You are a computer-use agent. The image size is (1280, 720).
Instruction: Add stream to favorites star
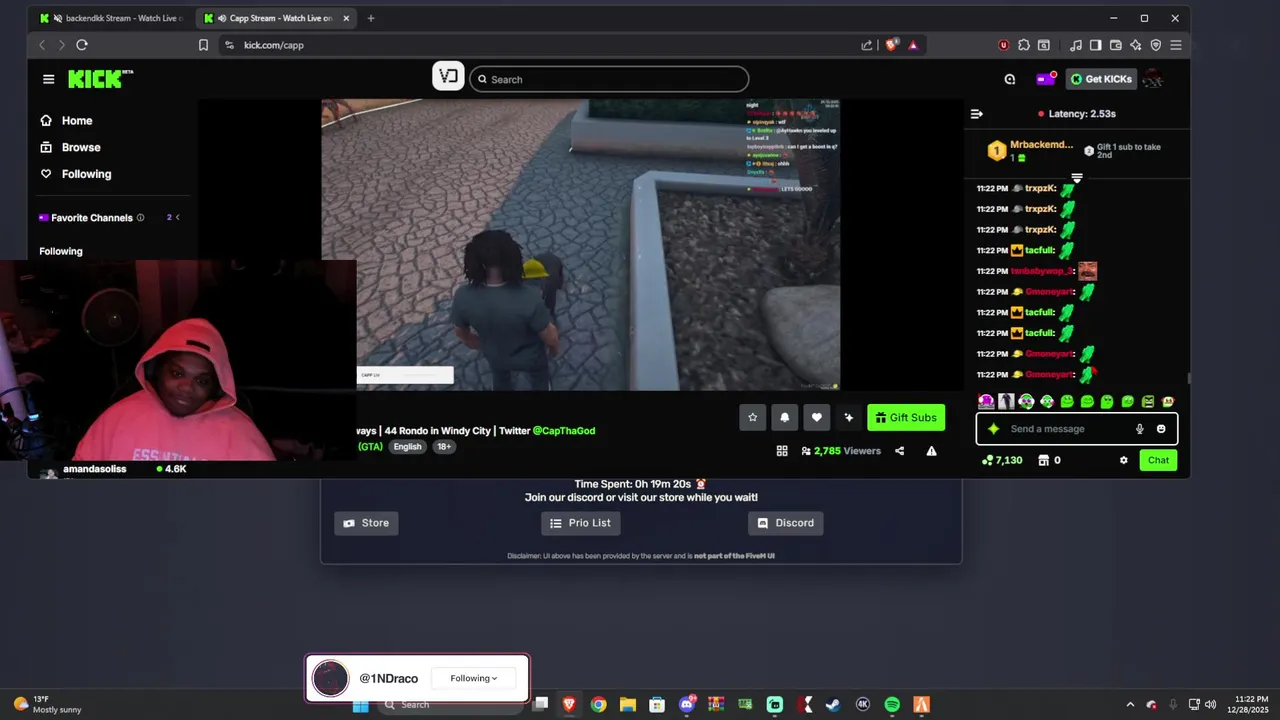tap(752, 418)
